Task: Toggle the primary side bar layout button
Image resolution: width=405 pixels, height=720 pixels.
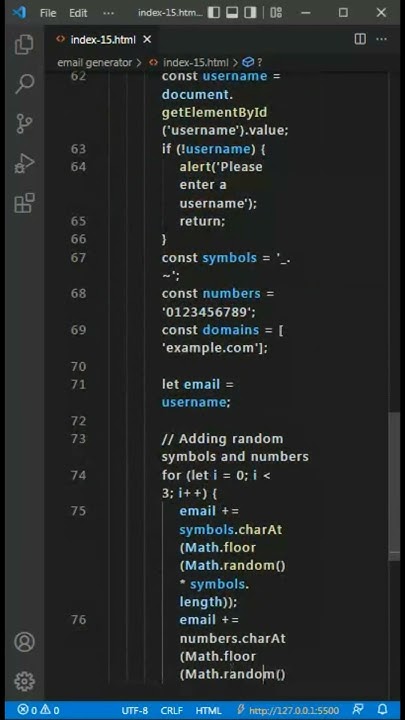Action: (x=214, y=13)
